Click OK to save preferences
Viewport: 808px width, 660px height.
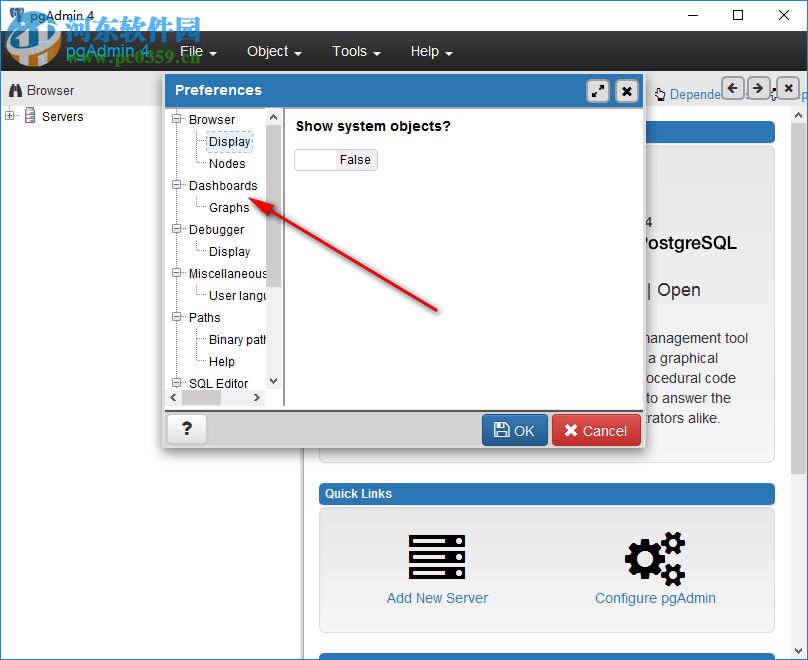pos(514,430)
